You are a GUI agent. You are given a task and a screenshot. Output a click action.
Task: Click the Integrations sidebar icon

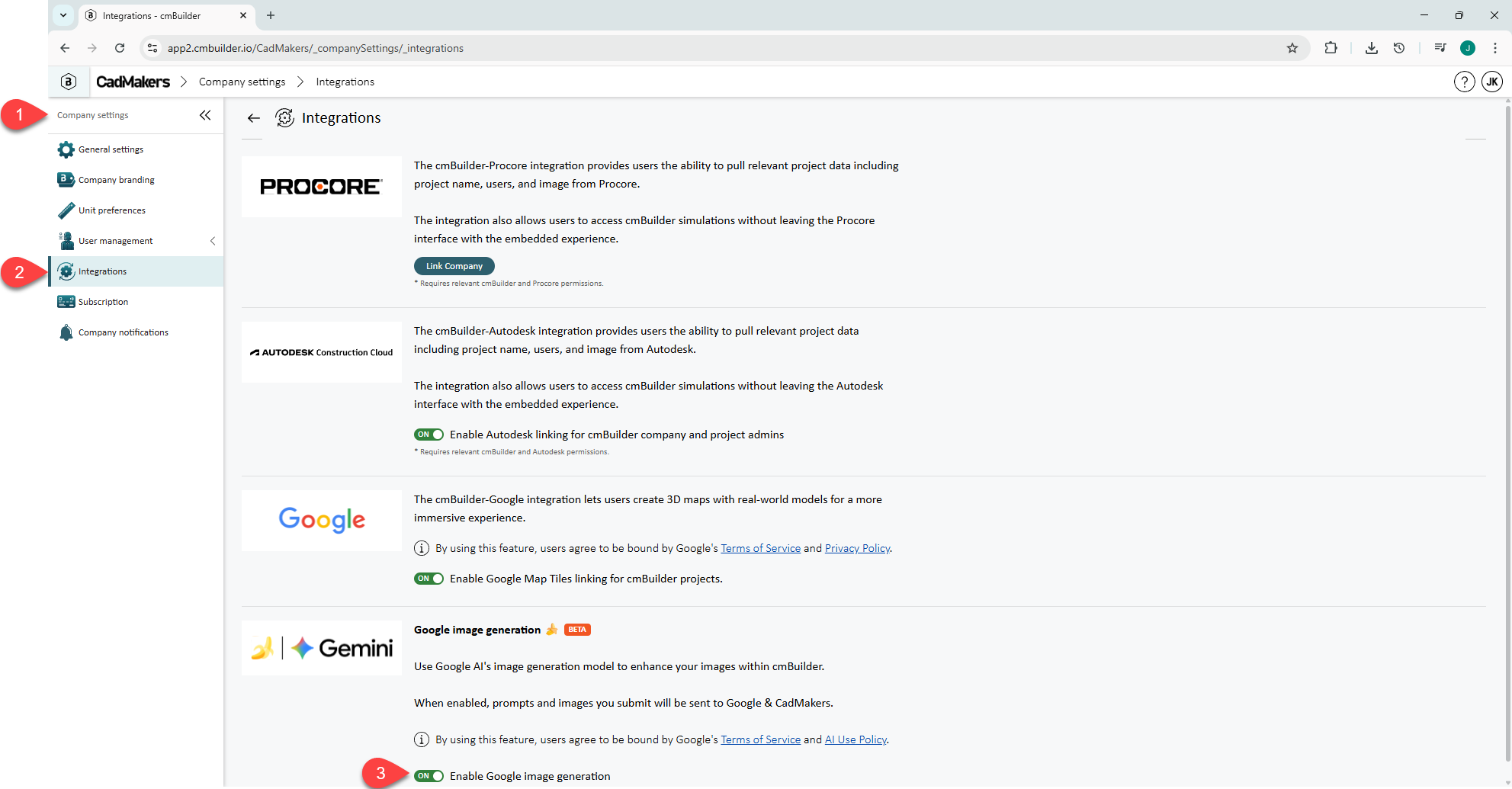coord(66,271)
